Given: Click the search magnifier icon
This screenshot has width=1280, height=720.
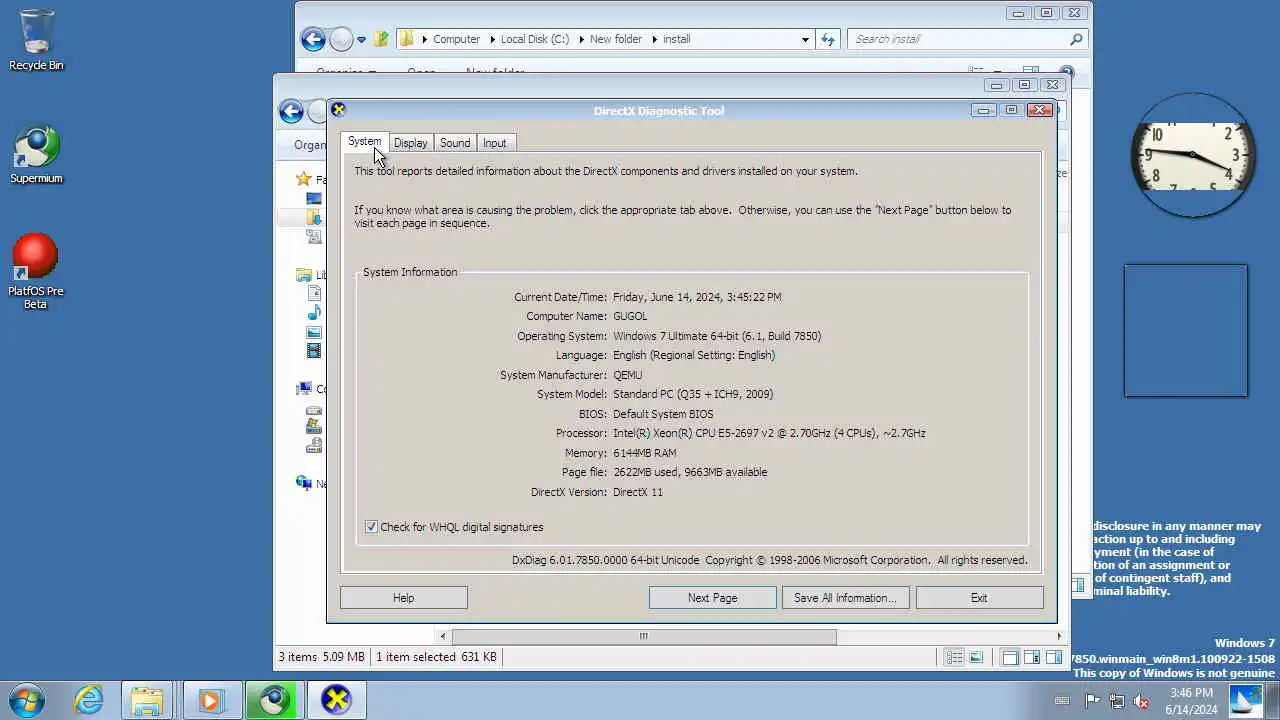Looking at the screenshot, I should [x=1076, y=39].
